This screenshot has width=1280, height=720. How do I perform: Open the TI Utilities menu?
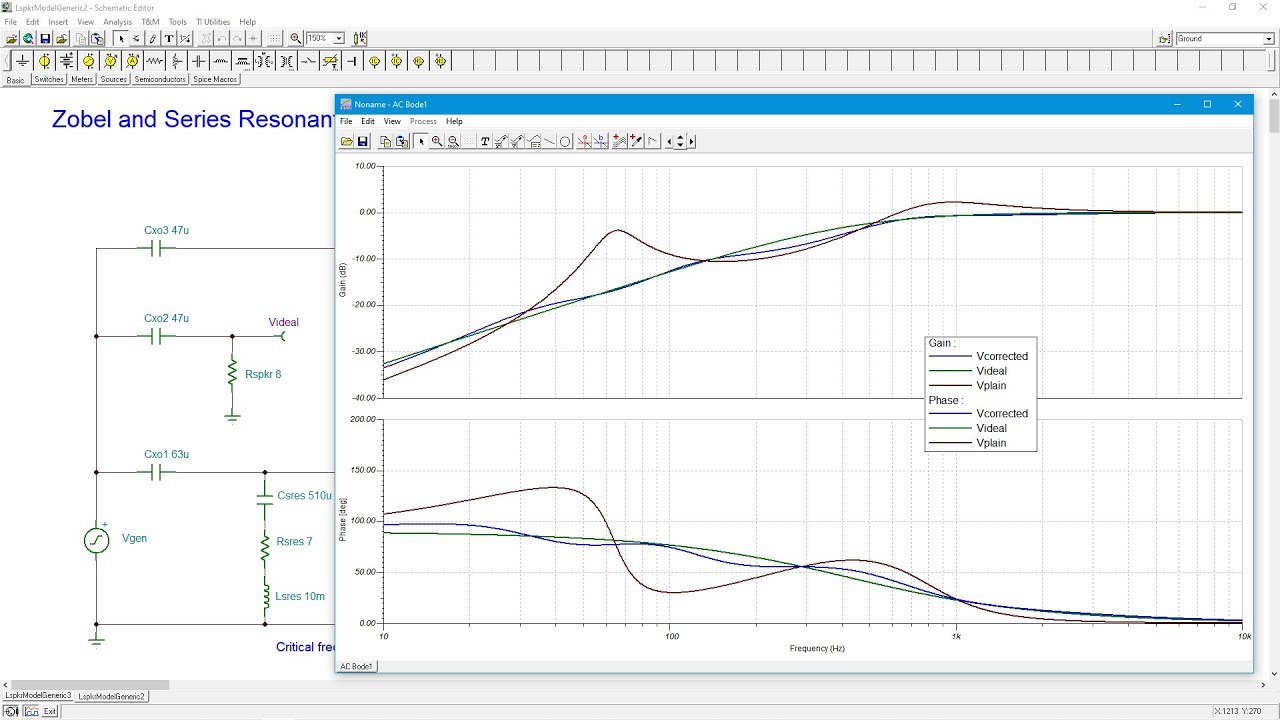click(213, 22)
